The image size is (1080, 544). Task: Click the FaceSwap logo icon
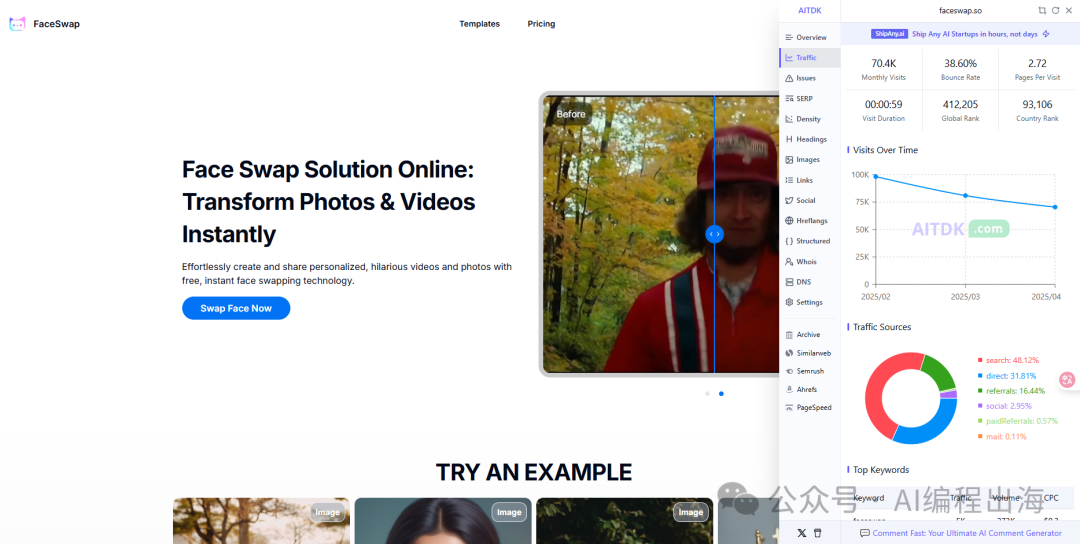(17, 24)
